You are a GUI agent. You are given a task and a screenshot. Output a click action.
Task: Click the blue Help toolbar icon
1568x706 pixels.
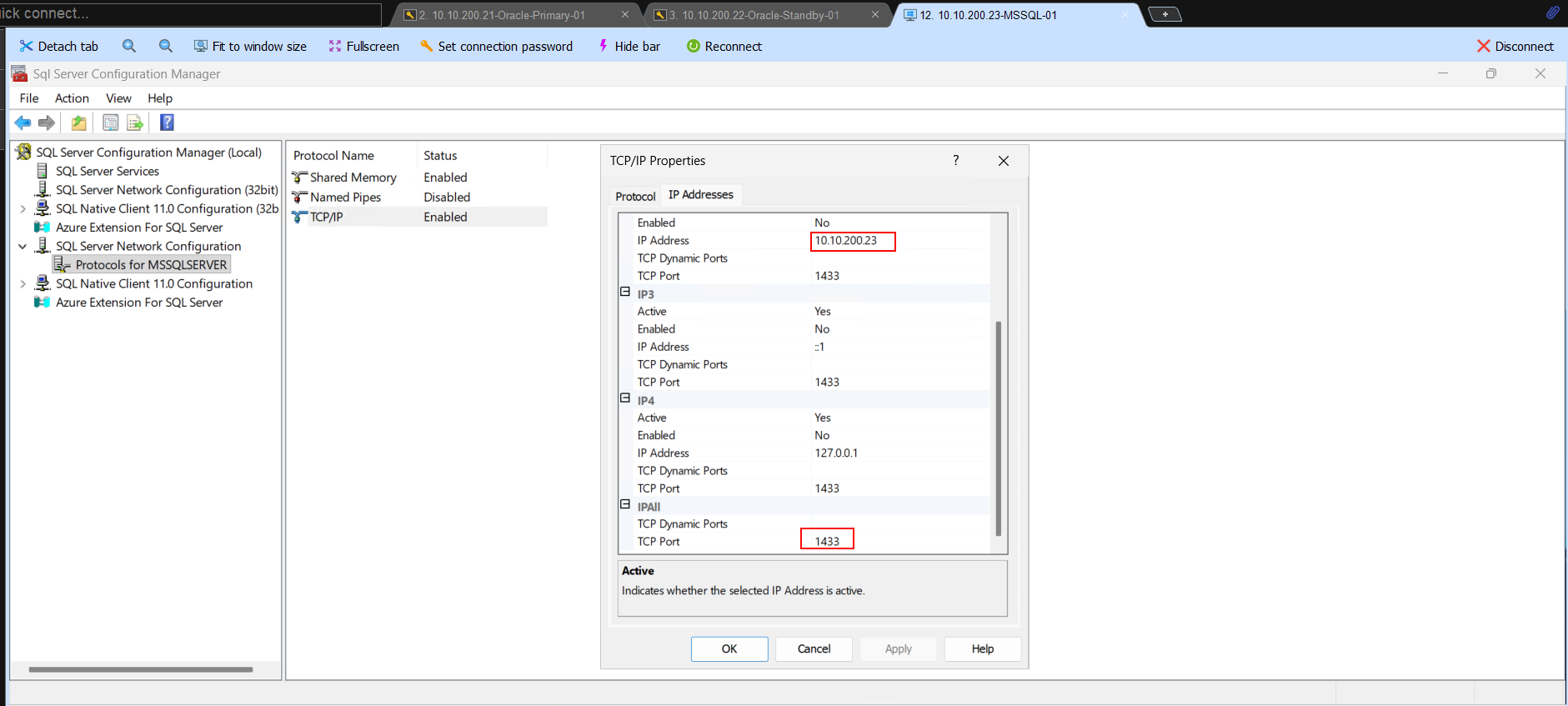(x=167, y=123)
